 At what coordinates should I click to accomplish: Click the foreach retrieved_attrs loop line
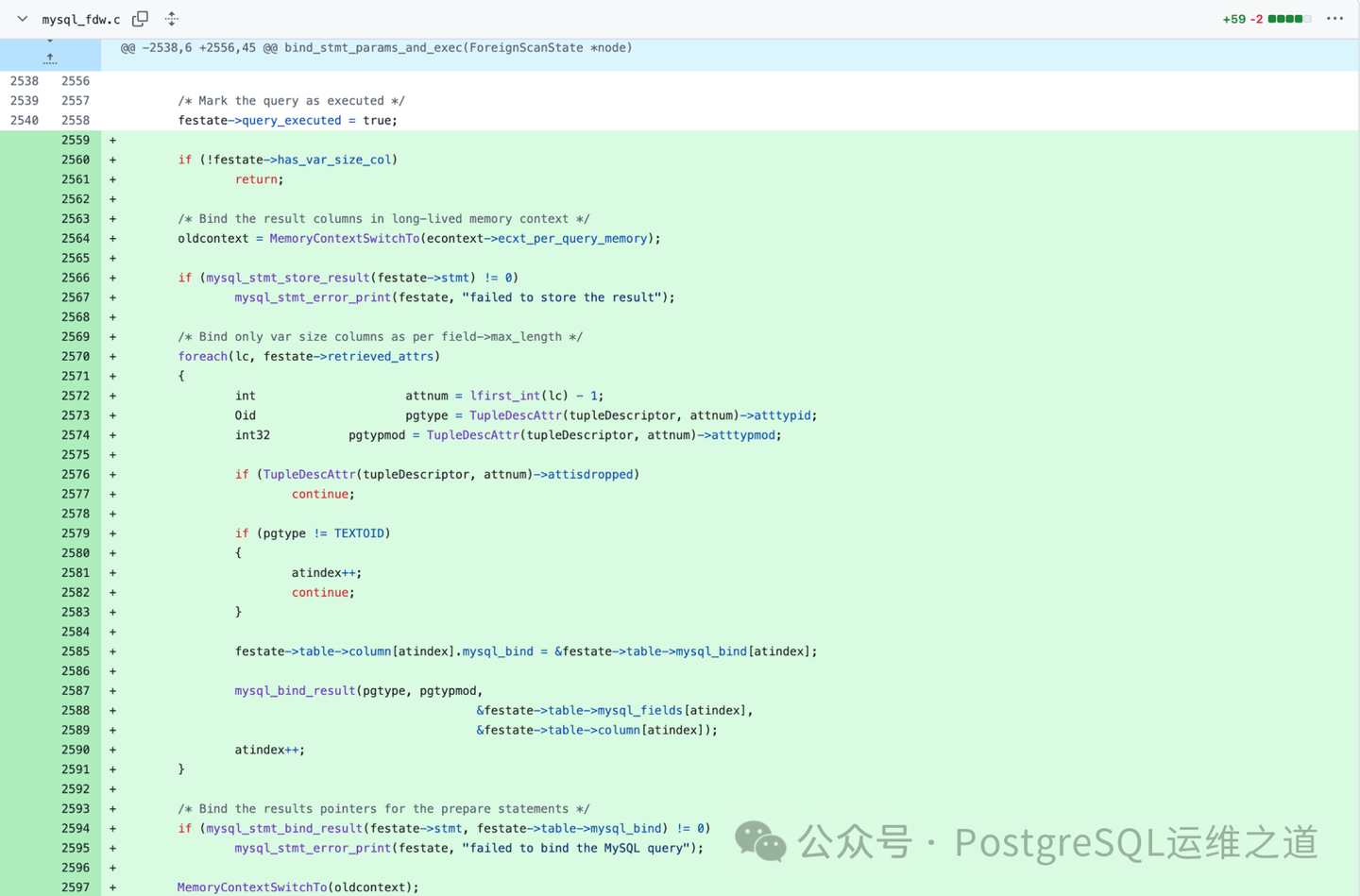coord(309,356)
